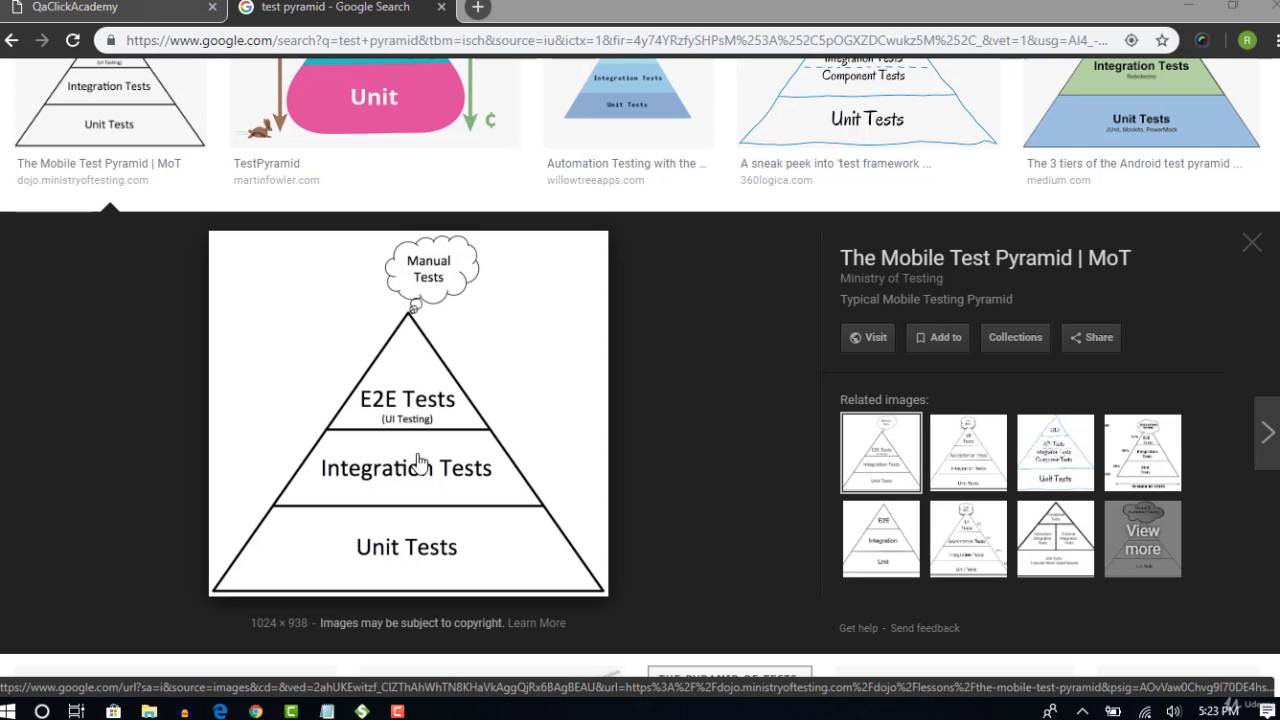
Task: Click the "TestPyramid" caption text
Action: point(266,163)
